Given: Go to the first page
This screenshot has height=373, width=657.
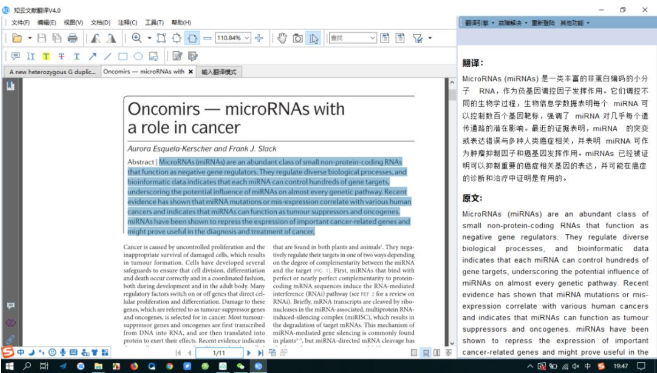Looking at the screenshot, I should click(x=178, y=353).
